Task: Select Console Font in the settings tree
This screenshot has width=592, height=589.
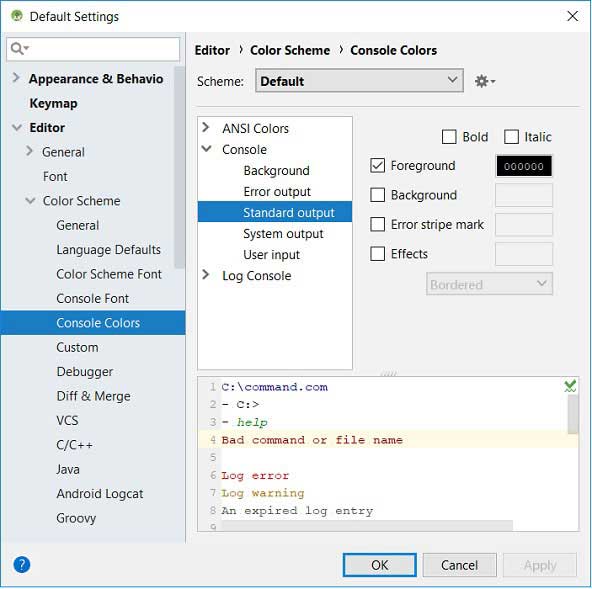Action: tap(92, 299)
